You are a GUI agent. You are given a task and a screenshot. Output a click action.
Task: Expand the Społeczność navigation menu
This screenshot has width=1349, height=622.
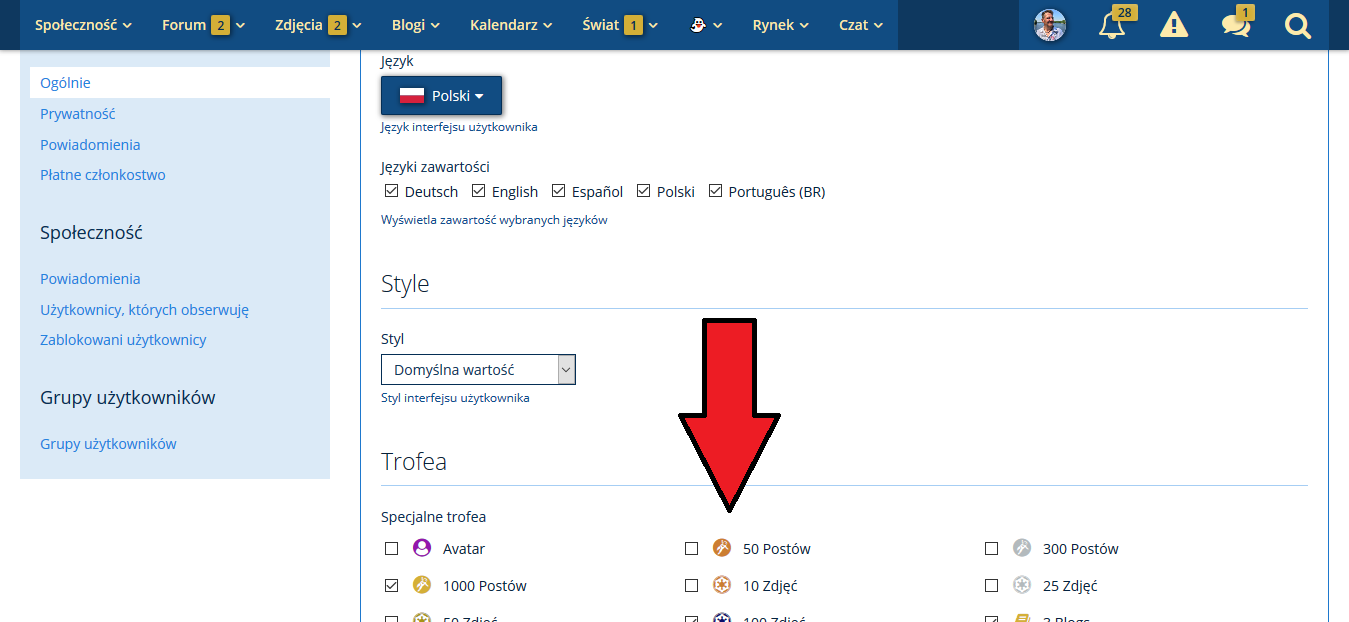click(83, 25)
